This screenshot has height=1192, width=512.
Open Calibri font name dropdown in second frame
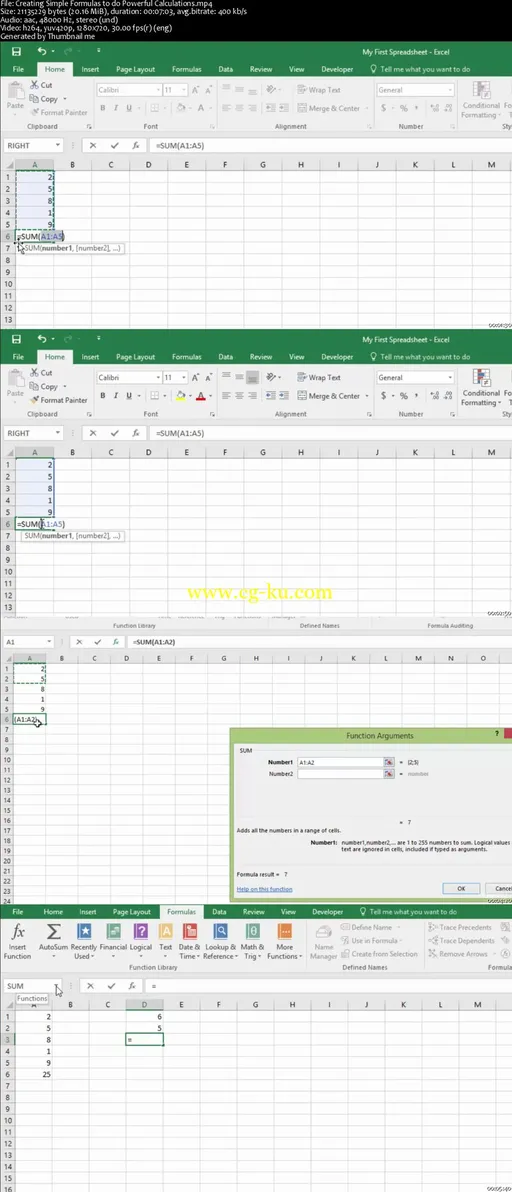(158, 377)
